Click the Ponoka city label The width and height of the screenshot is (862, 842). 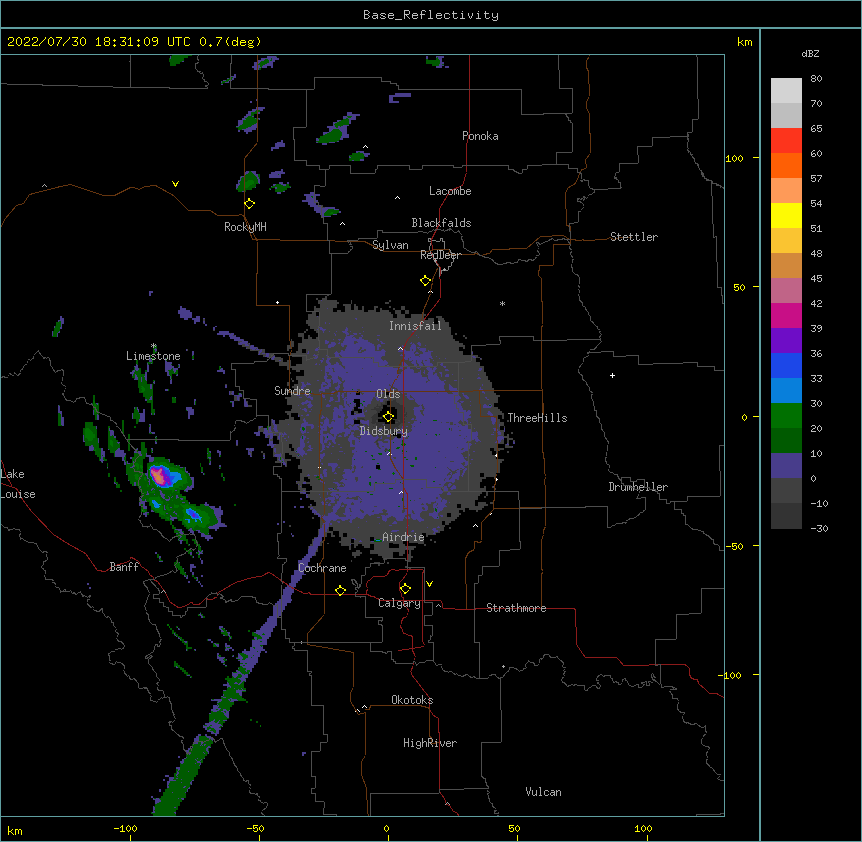point(480,136)
